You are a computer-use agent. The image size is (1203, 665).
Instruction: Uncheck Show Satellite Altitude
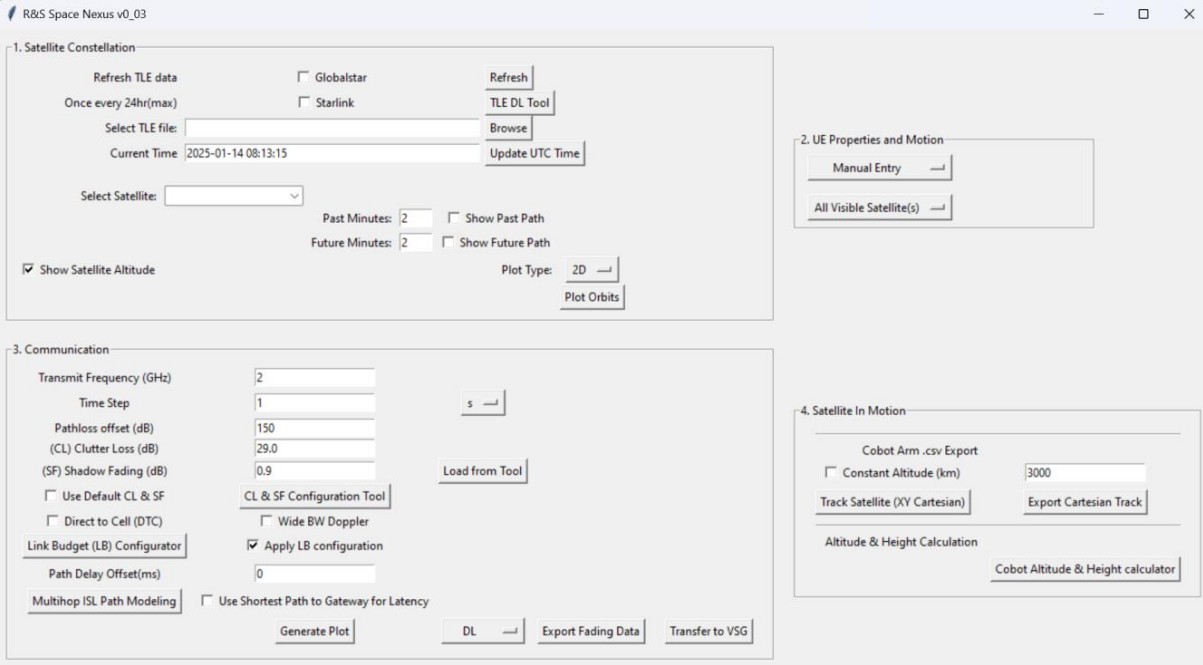click(x=28, y=270)
